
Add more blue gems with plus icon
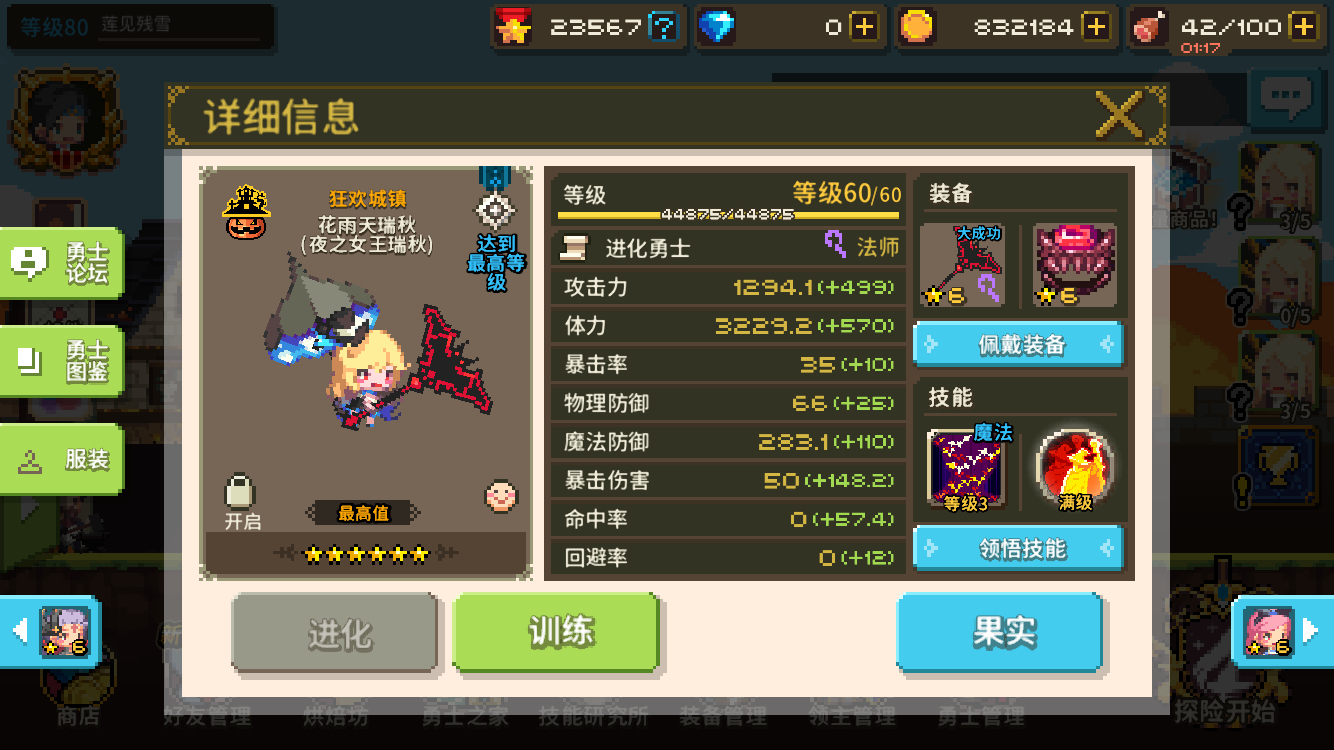coord(864,27)
